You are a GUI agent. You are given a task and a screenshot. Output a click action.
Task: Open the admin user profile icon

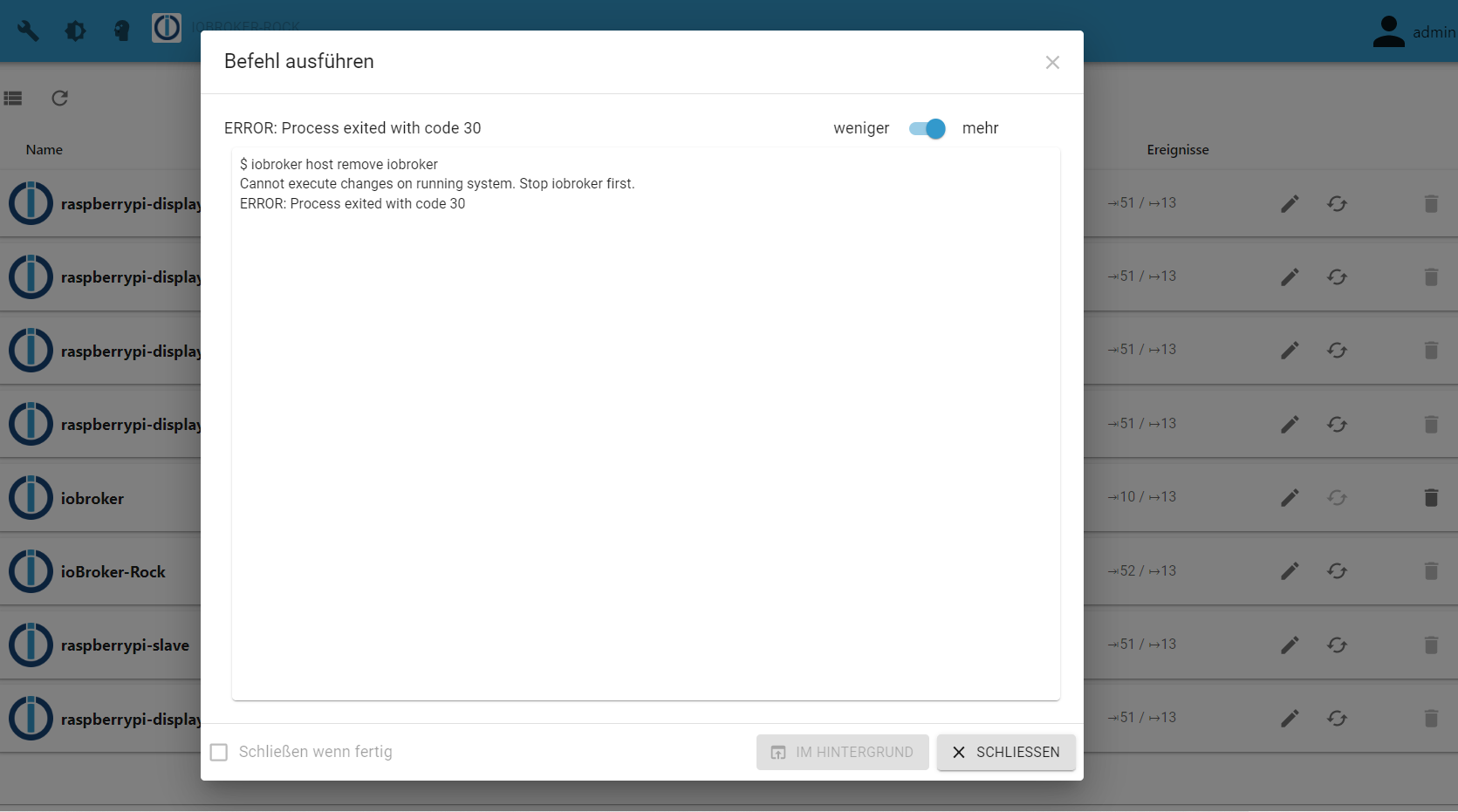point(1388,31)
